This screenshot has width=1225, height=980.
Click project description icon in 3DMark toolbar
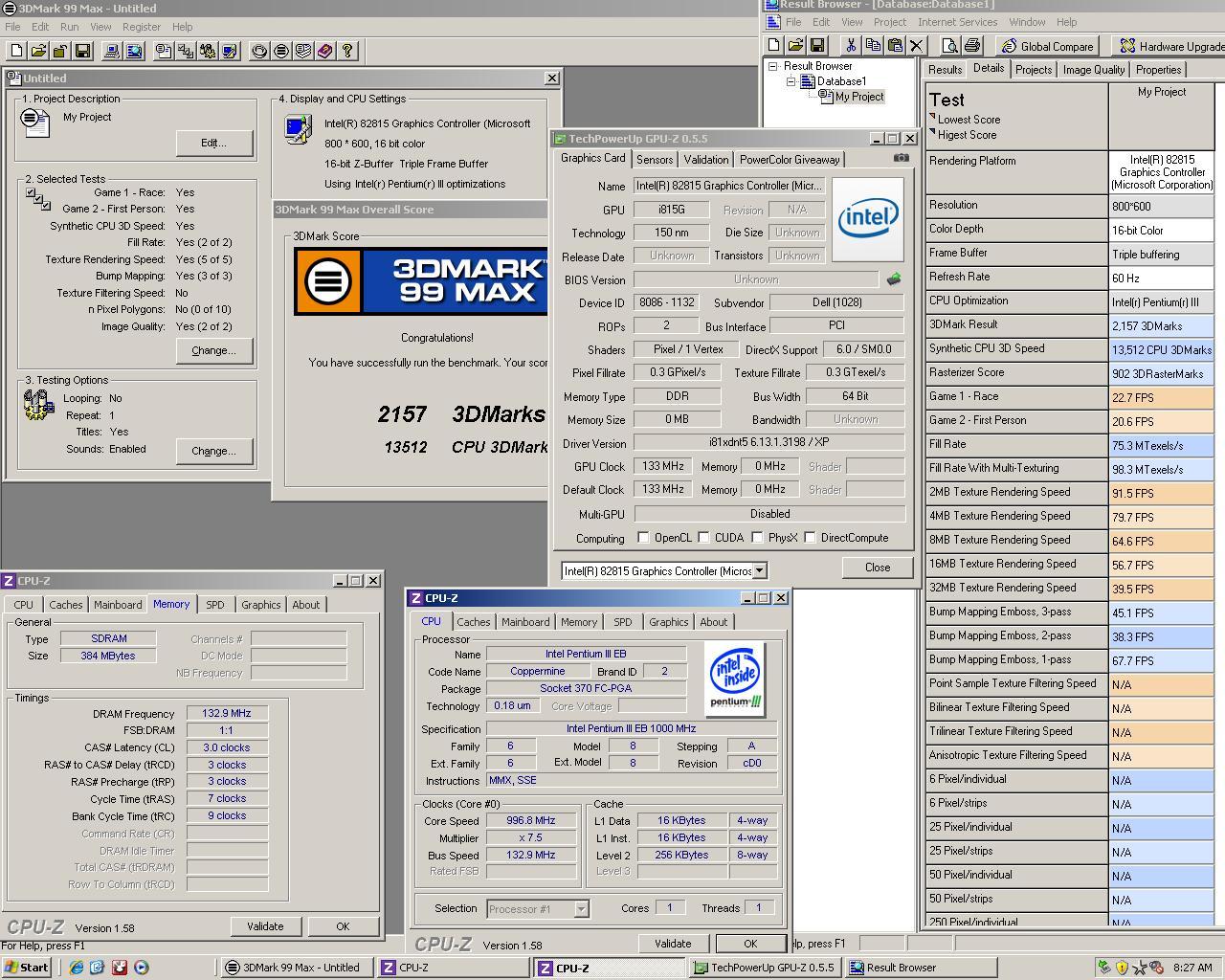pyautogui.click(x=164, y=51)
